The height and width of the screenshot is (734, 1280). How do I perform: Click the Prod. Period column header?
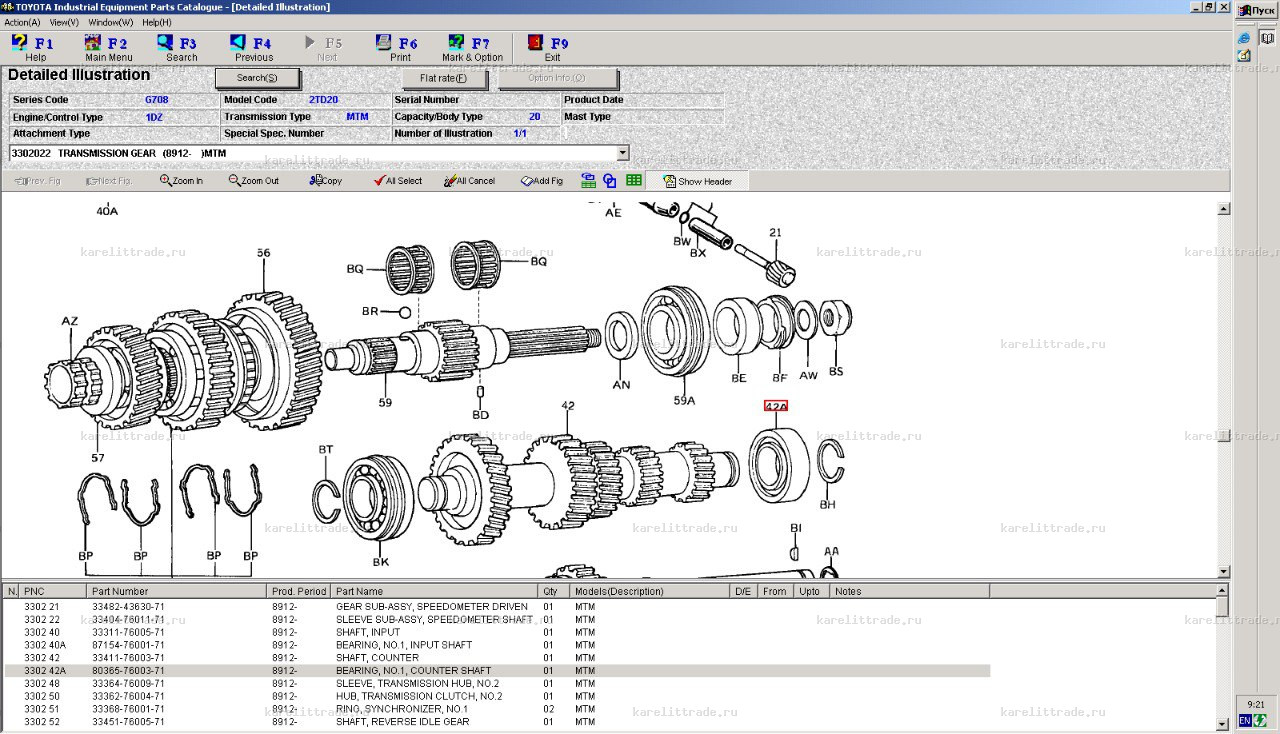[x=299, y=591]
